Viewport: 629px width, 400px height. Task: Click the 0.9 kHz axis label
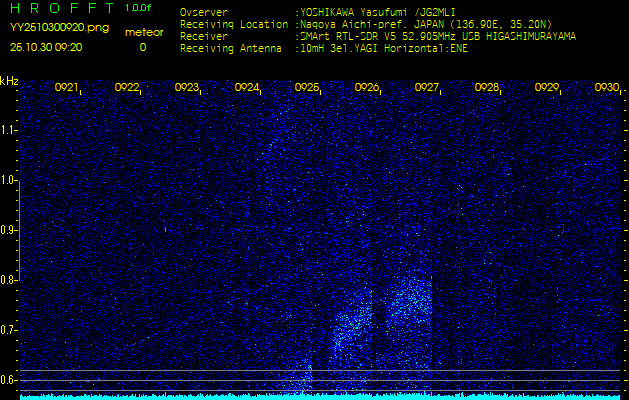(8, 230)
